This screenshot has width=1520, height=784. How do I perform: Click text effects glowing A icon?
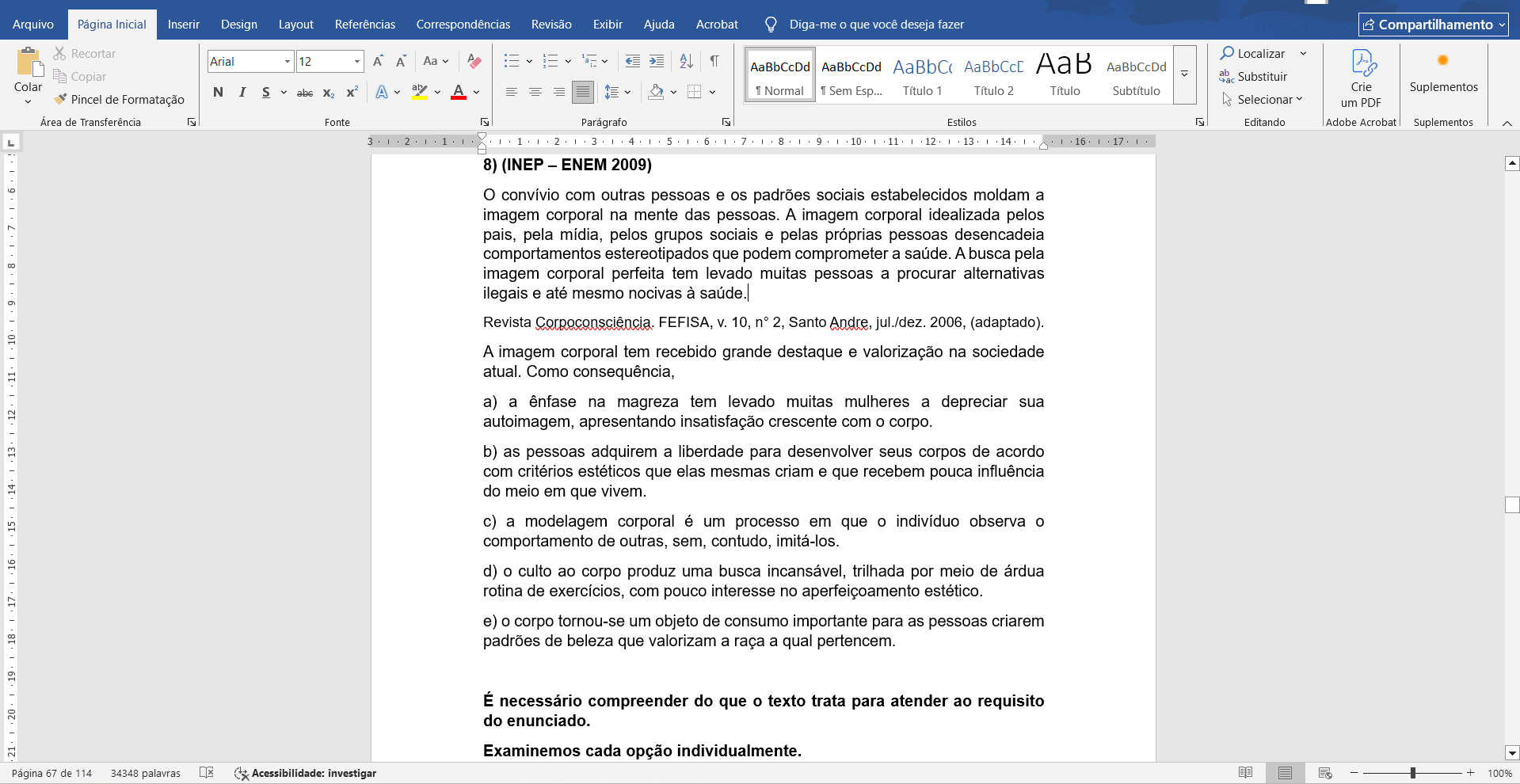[x=382, y=93]
